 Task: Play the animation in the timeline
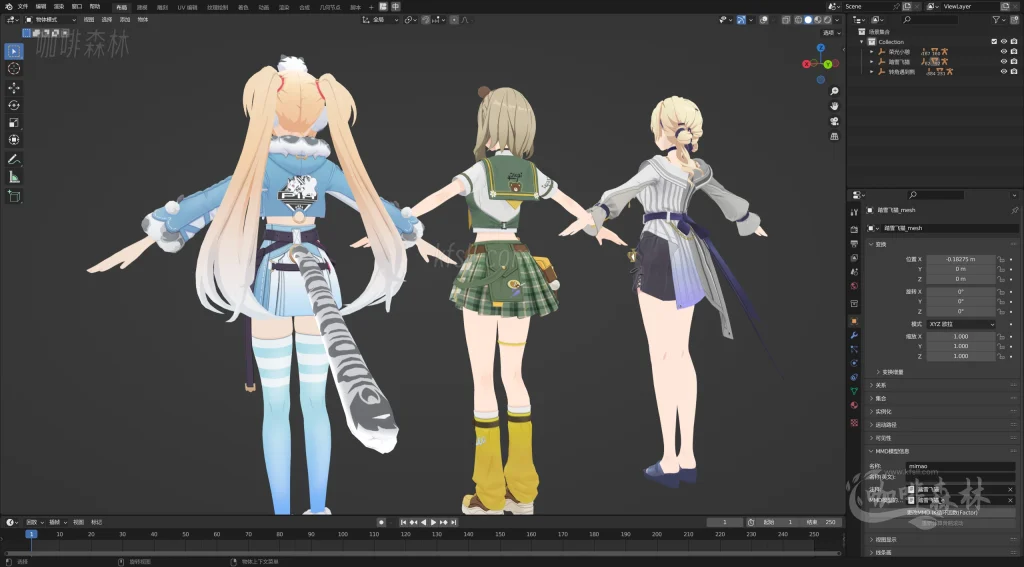[433, 522]
